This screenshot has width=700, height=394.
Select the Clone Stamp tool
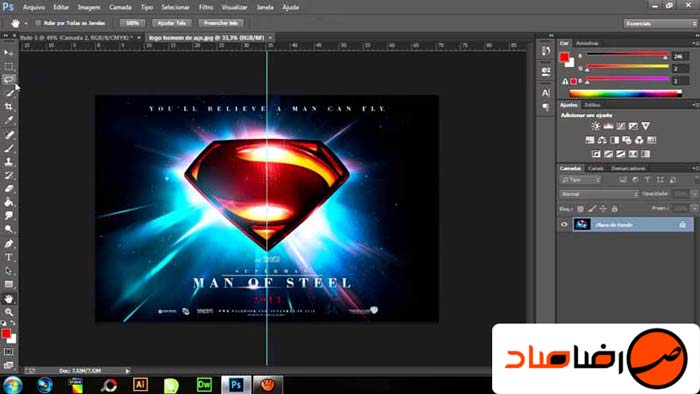(x=8, y=162)
